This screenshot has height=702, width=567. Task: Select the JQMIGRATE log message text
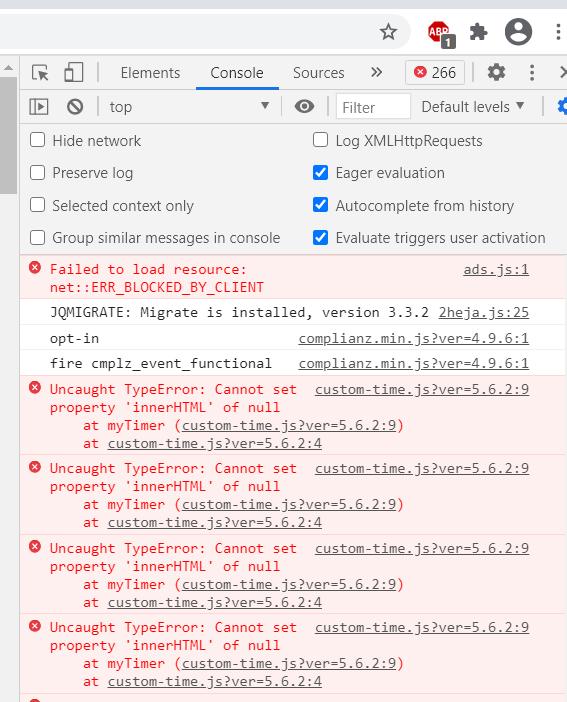239,312
